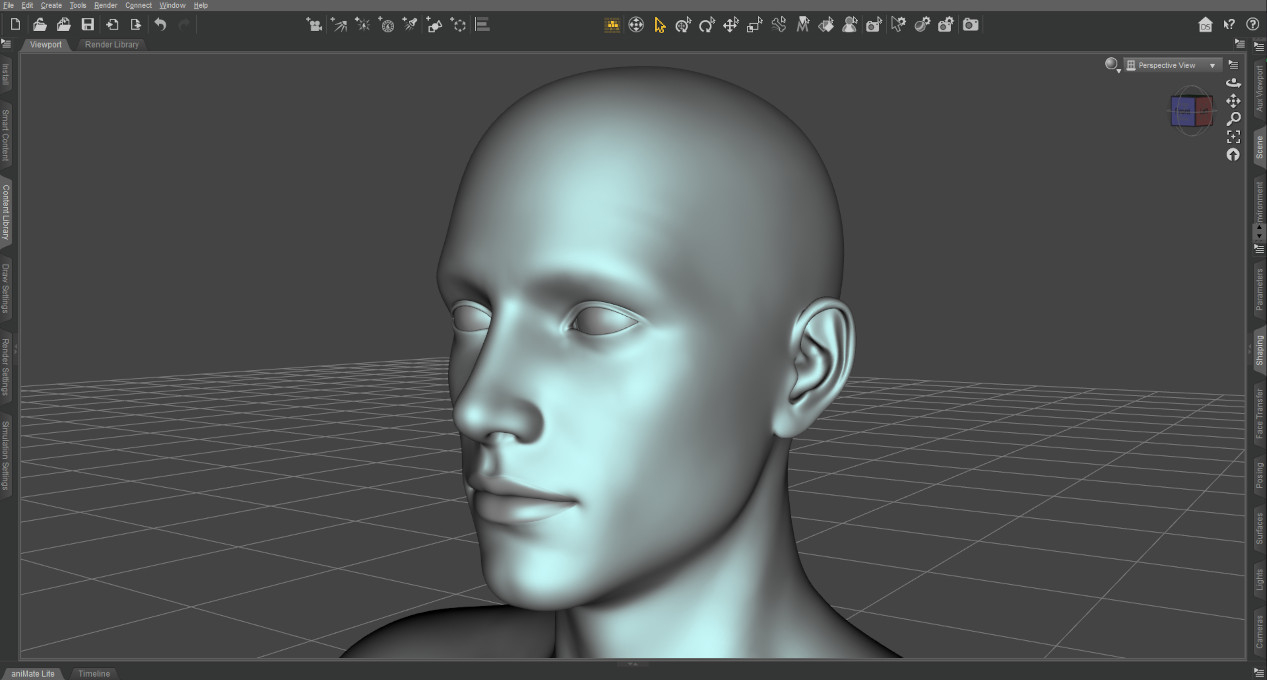Open the Edit menu
1267x680 pixels.
[27, 5]
